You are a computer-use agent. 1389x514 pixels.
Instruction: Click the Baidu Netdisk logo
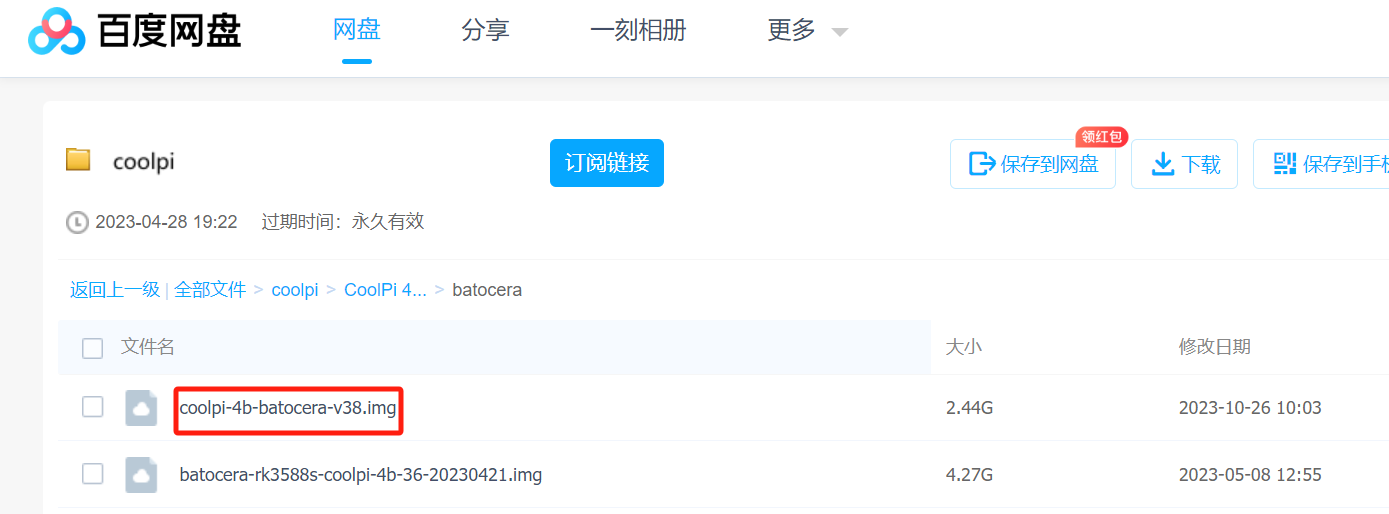coord(135,32)
